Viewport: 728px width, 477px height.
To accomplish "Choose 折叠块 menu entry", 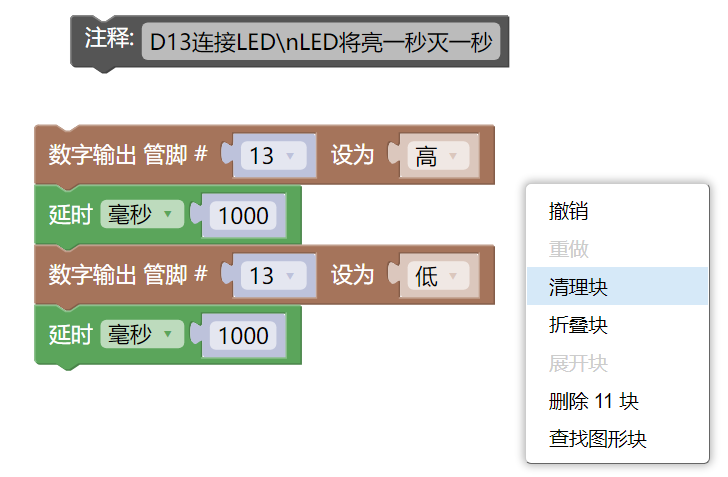I will pos(578,325).
